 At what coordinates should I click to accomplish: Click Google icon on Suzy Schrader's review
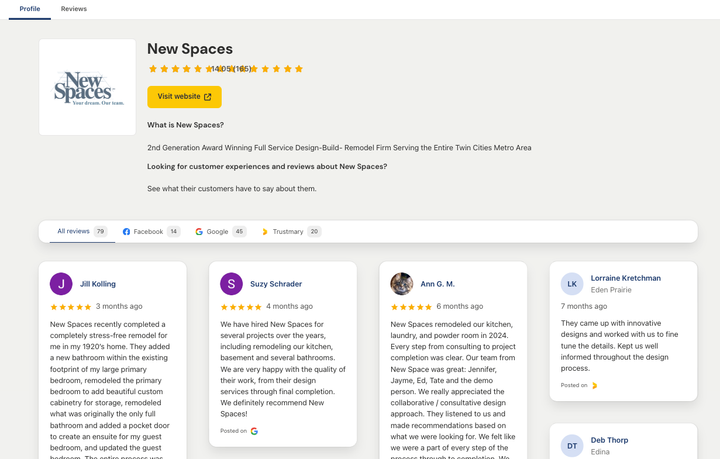(254, 431)
